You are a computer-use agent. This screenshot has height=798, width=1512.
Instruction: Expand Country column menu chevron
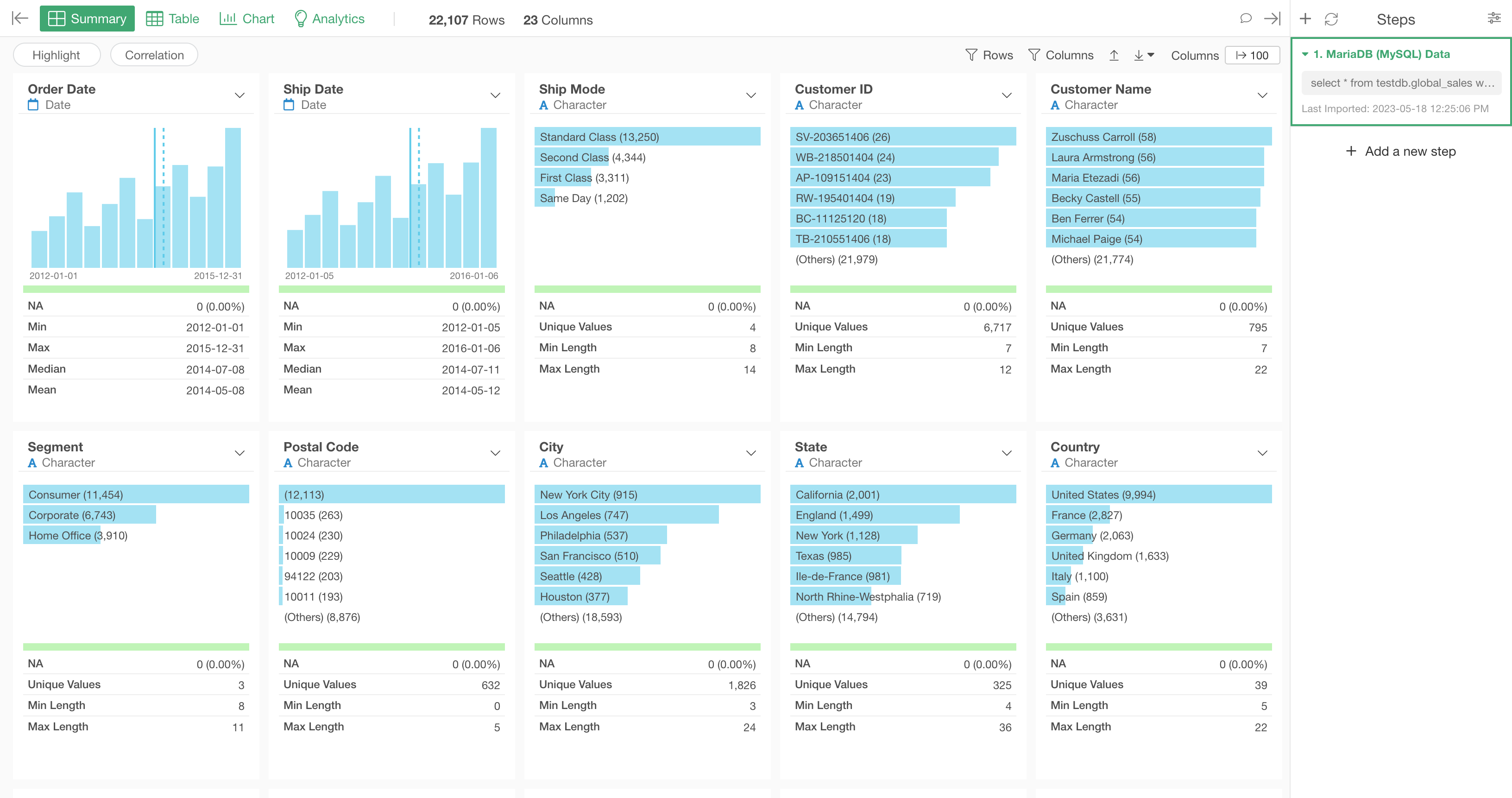(1262, 453)
